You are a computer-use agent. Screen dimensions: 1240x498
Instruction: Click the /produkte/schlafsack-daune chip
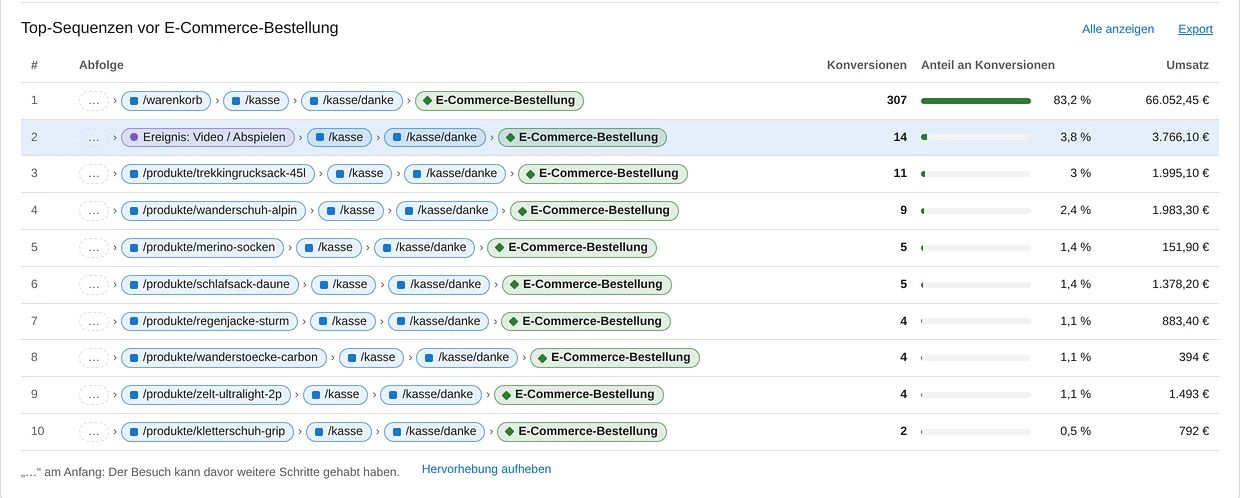tap(210, 284)
